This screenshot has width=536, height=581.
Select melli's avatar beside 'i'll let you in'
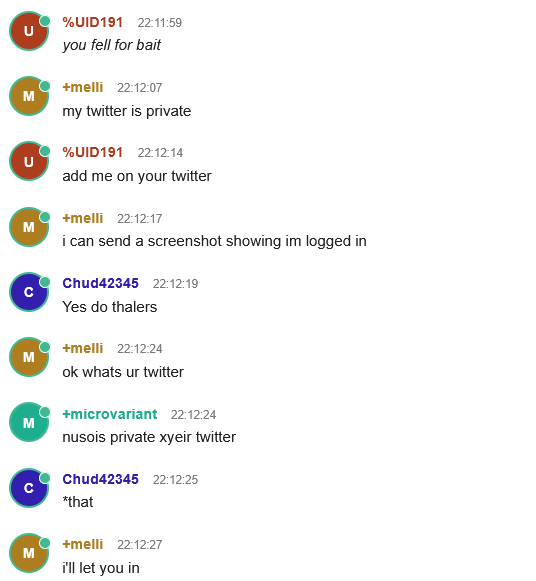[x=29, y=553]
